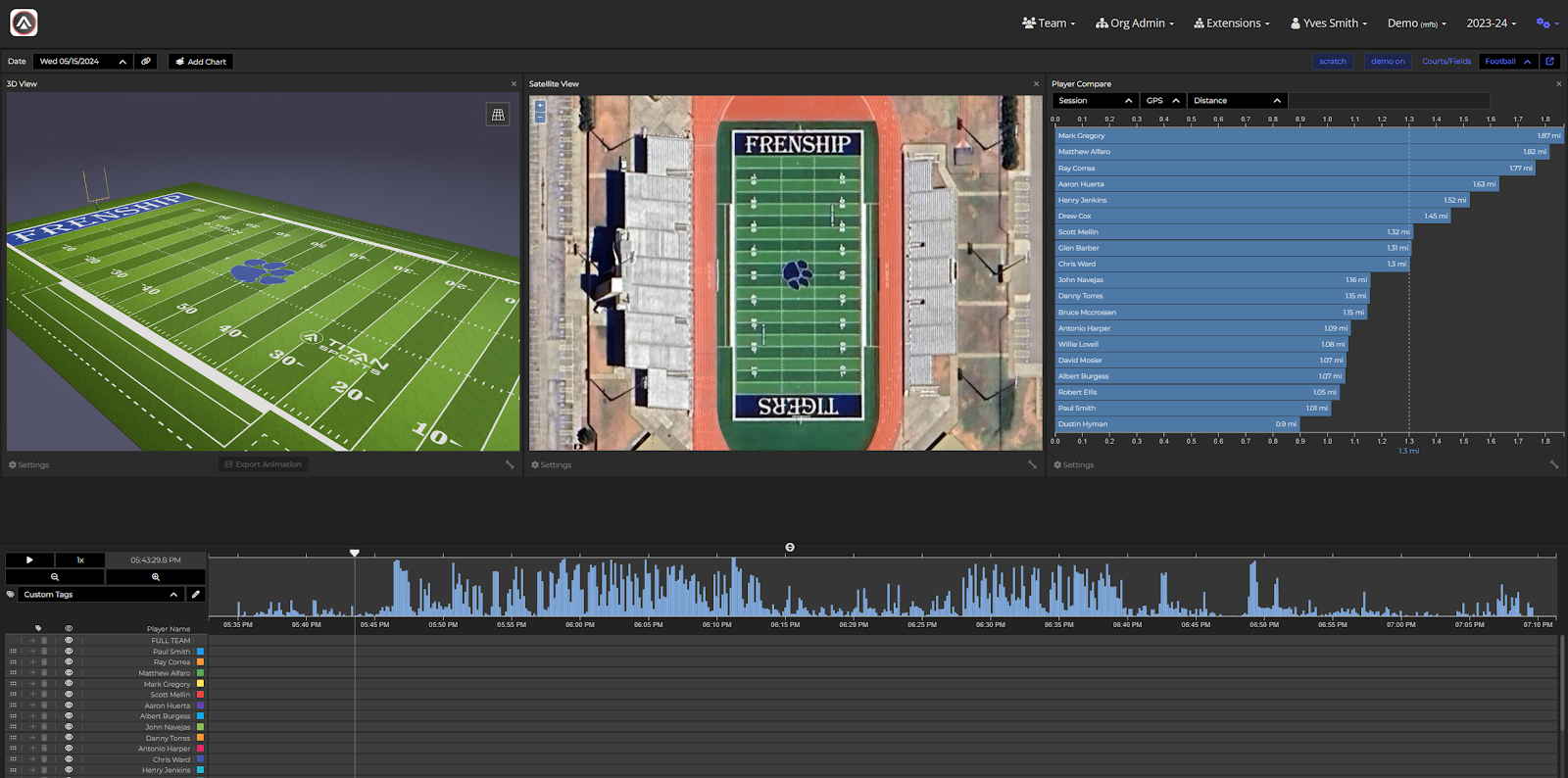This screenshot has height=778, width=1568.
Task: Open the Distance metric dropdown
Action: point(1237,101)
